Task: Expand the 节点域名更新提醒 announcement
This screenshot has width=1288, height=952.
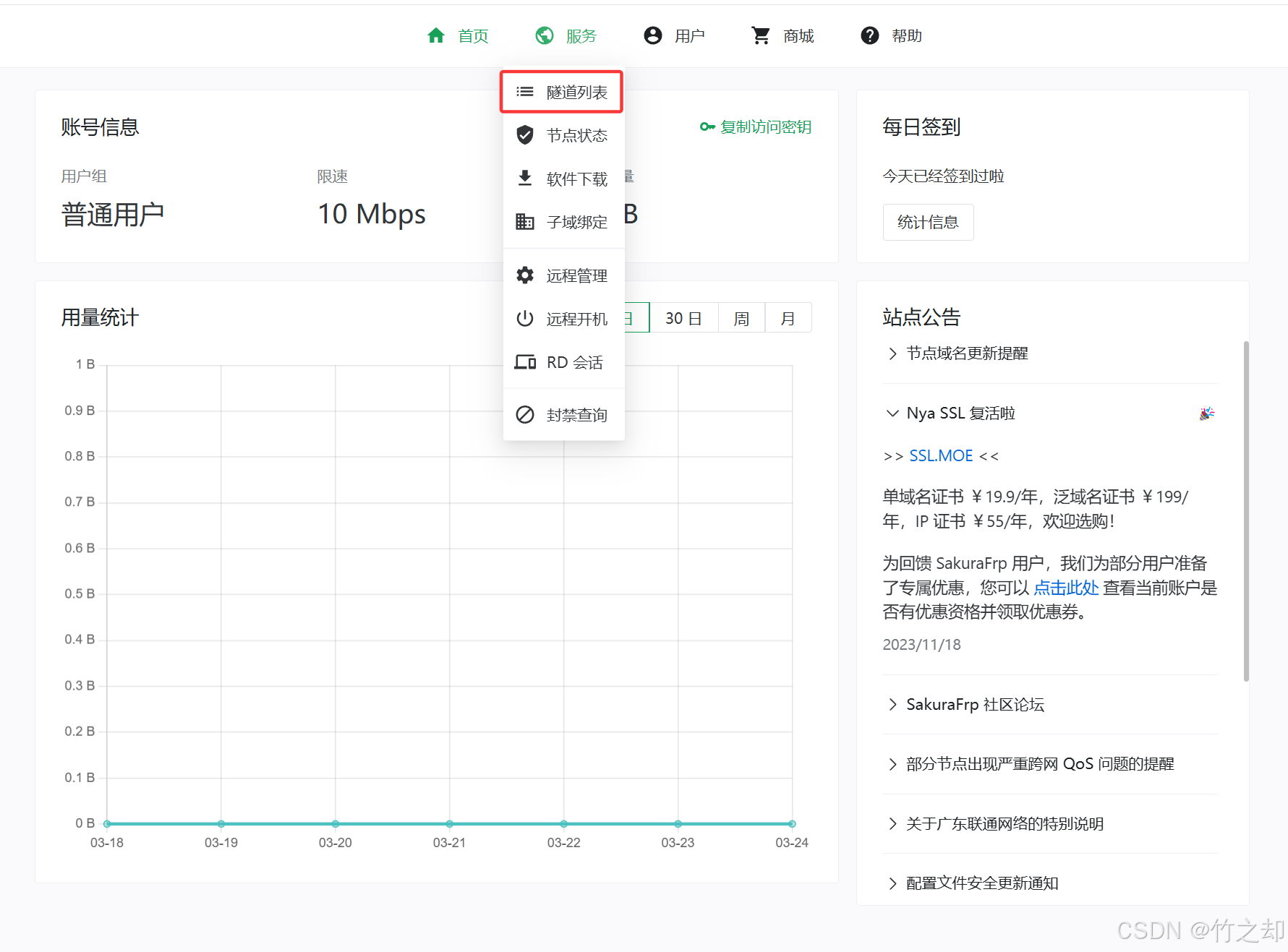Action: pyautogui.click(x=967, y=353)
